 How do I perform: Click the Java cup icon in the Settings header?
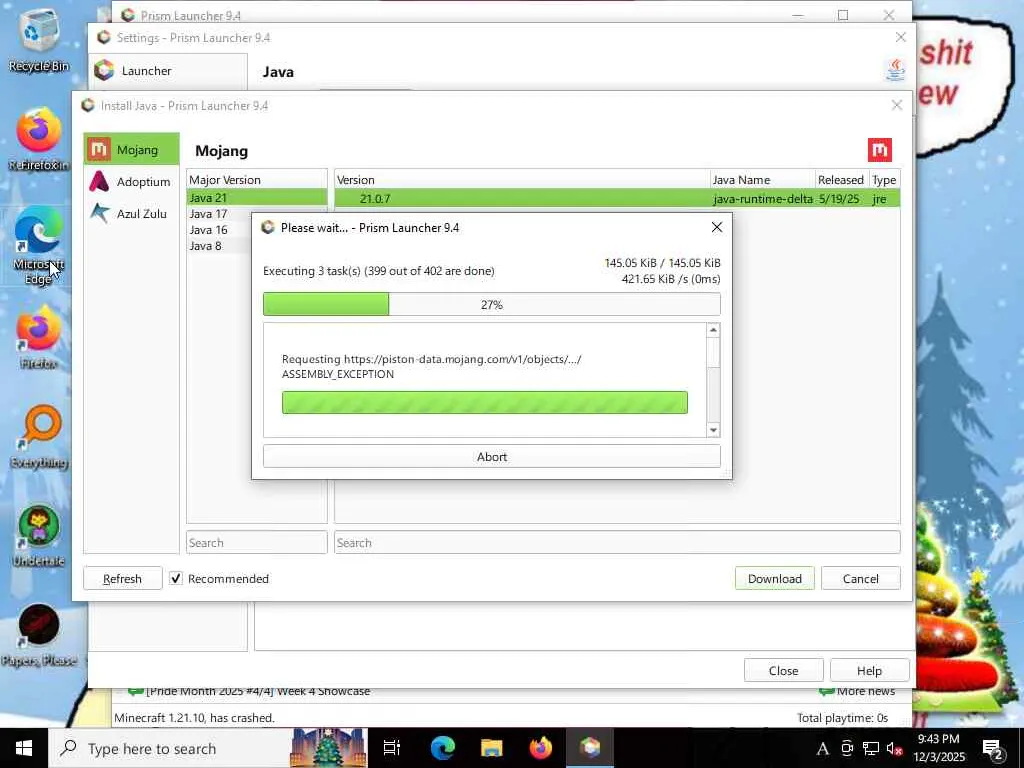tap(895, 70)
